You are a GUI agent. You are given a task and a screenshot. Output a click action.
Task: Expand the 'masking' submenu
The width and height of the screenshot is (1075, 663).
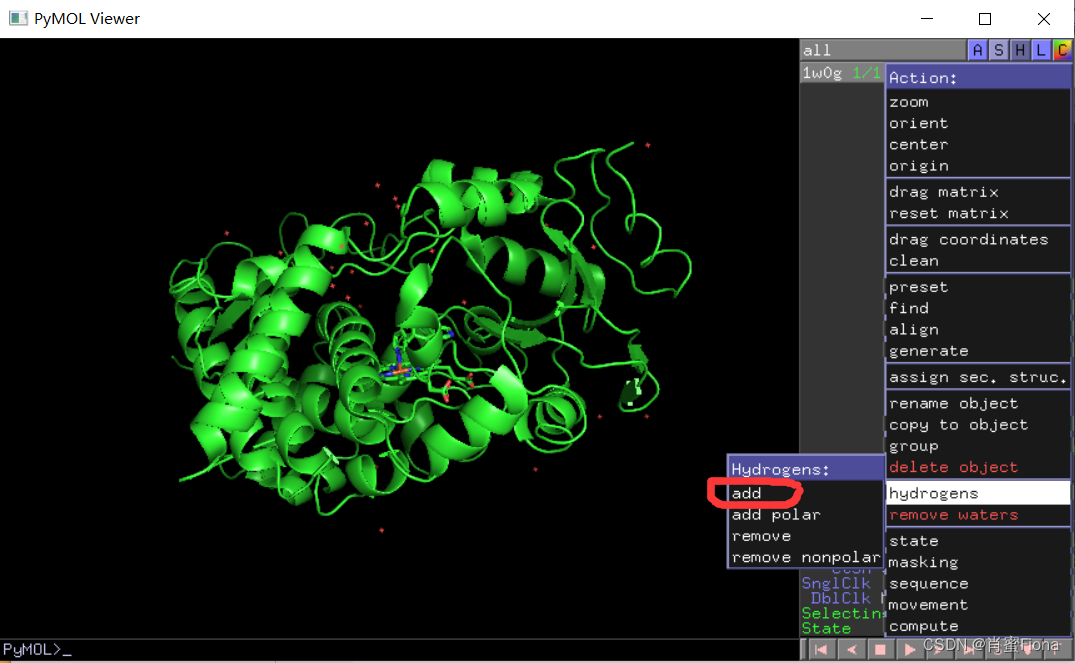pyautogui.click(x=978, y=562)
